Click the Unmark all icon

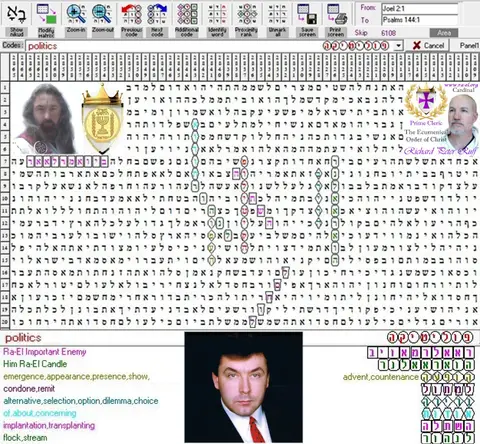277,14
